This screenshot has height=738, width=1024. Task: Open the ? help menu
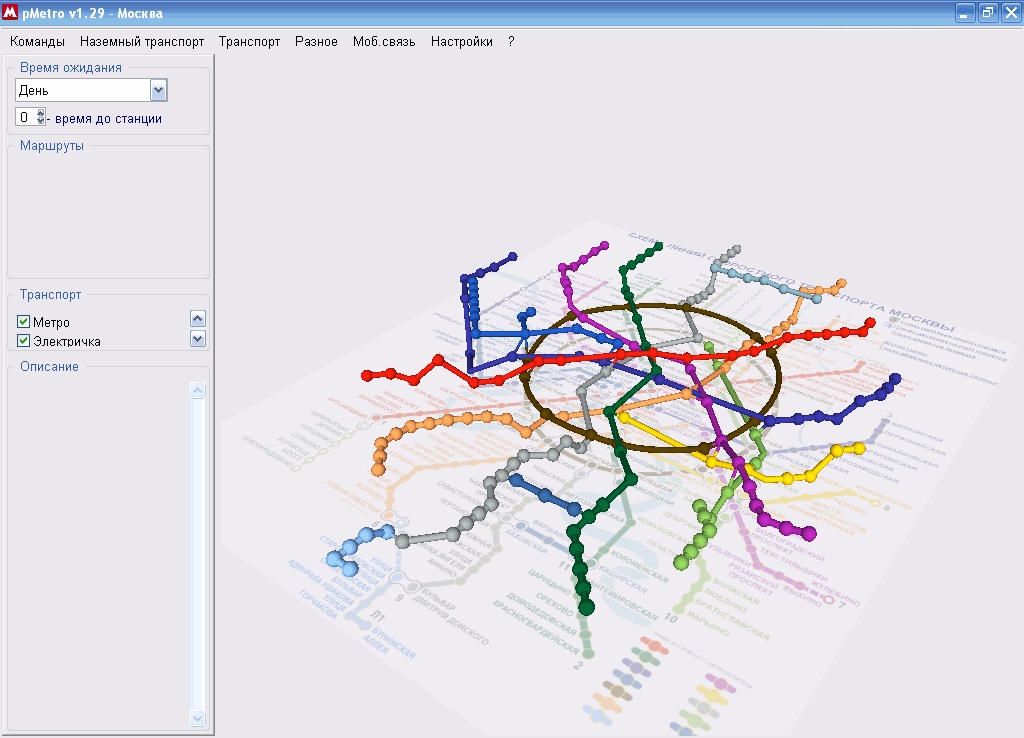pyautogui.click(x=511, y=42)
